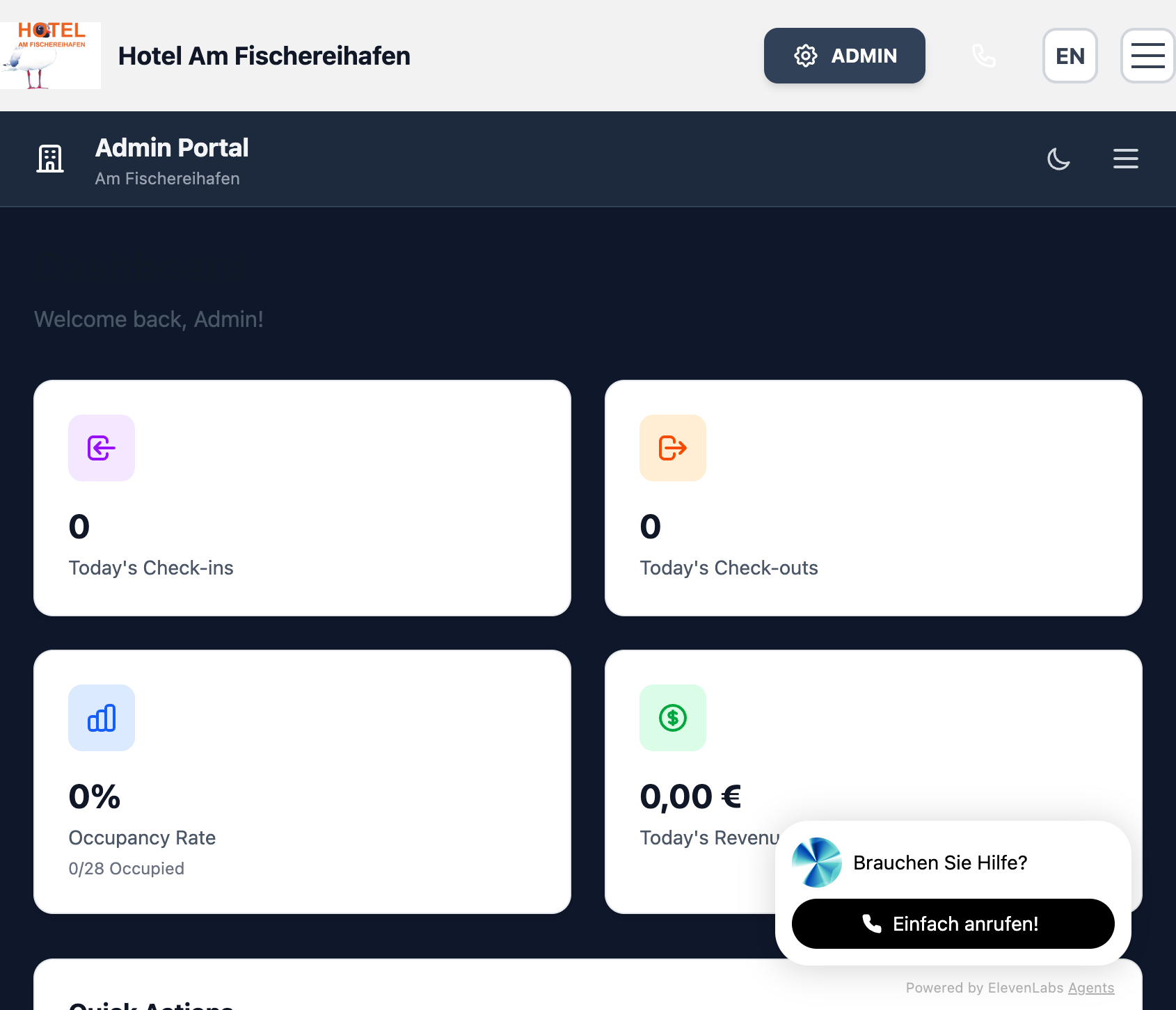Open the Hotel Am Fischereihafen logo

click(x=50, y=56)
